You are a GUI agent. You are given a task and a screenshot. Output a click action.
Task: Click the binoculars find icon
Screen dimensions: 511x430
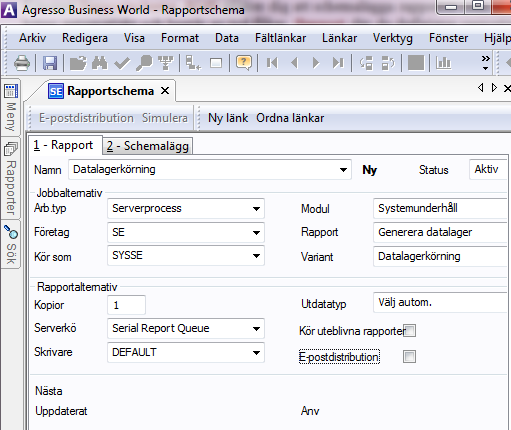pyautogui.click(x=100, y=63)
